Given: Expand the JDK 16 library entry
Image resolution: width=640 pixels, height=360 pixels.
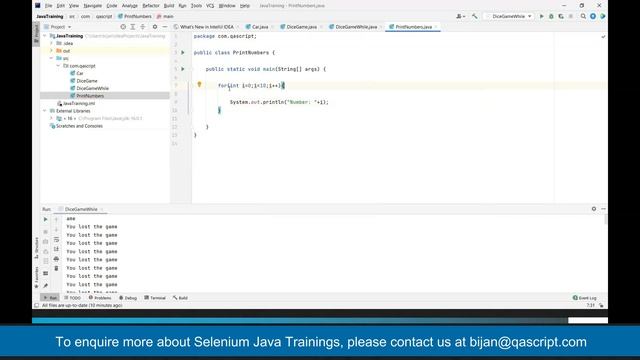Looking at the screenshot, I should tap(51, 118).
